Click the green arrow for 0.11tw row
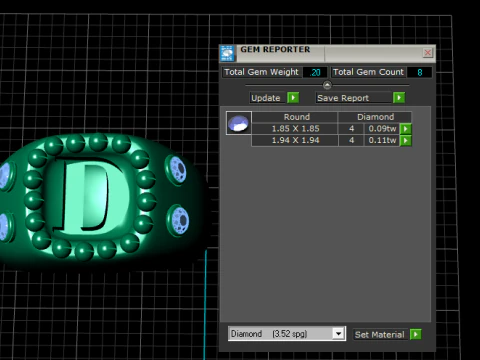 click(x=406, y=140)
